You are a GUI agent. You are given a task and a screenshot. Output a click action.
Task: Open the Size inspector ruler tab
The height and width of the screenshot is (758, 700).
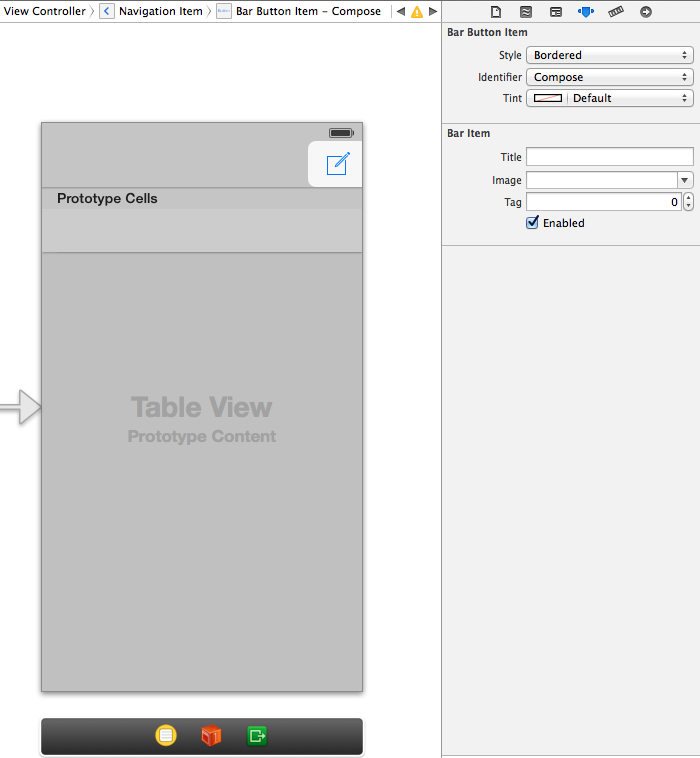tap(616, 12)
